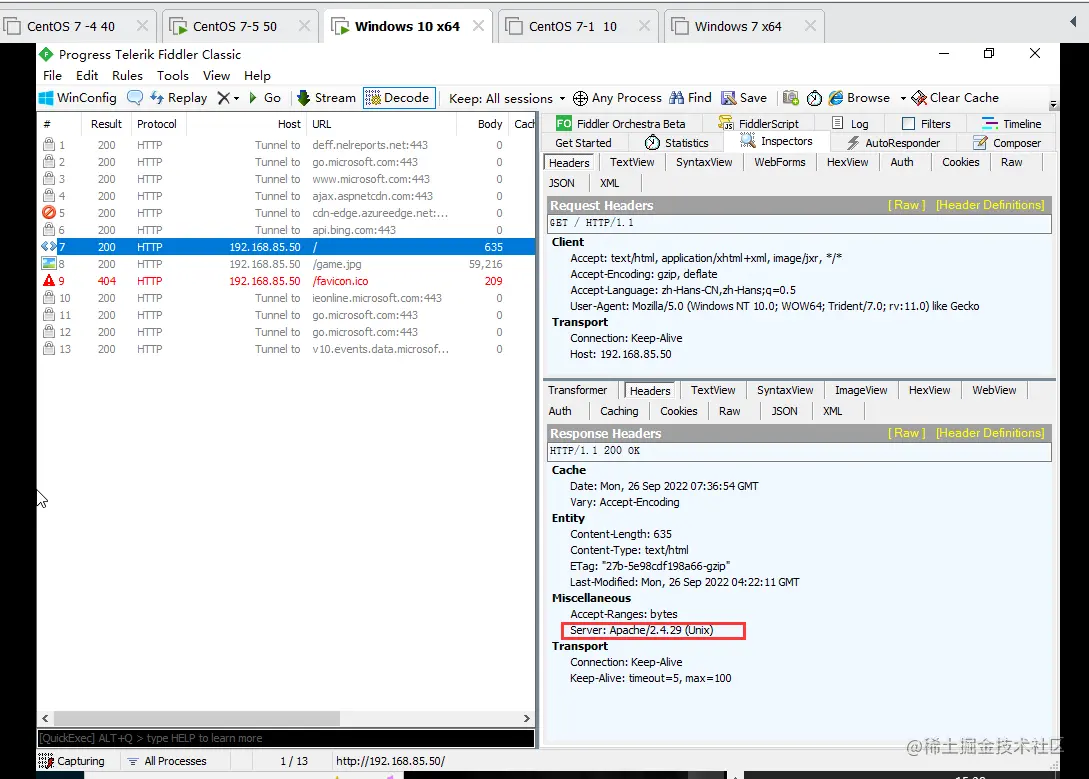The image size is (1089, 779).
Task: Click the Raw link in Request Headers
Action: tap(906, 205)
